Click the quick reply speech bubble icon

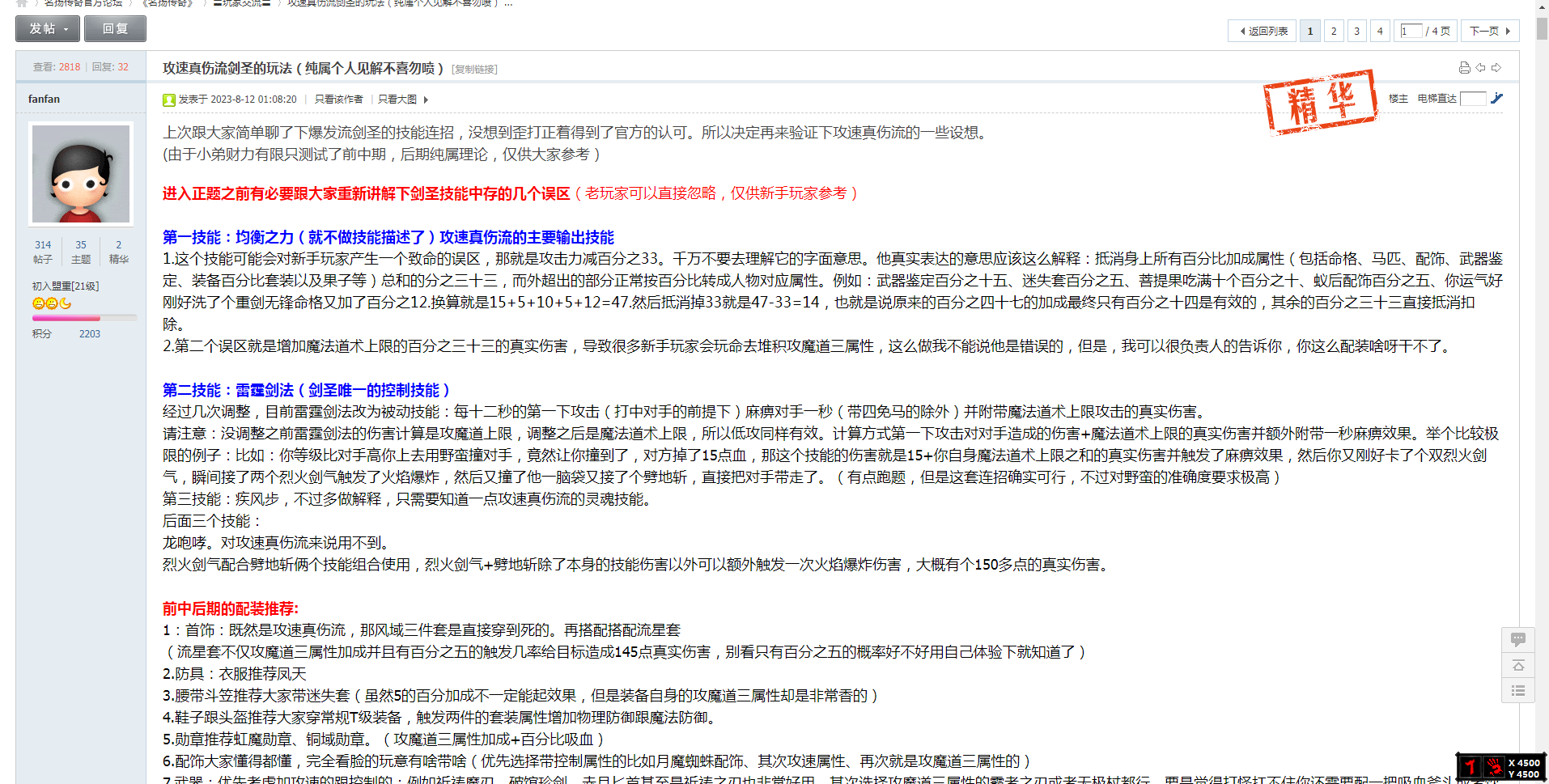click(1518, 639)
